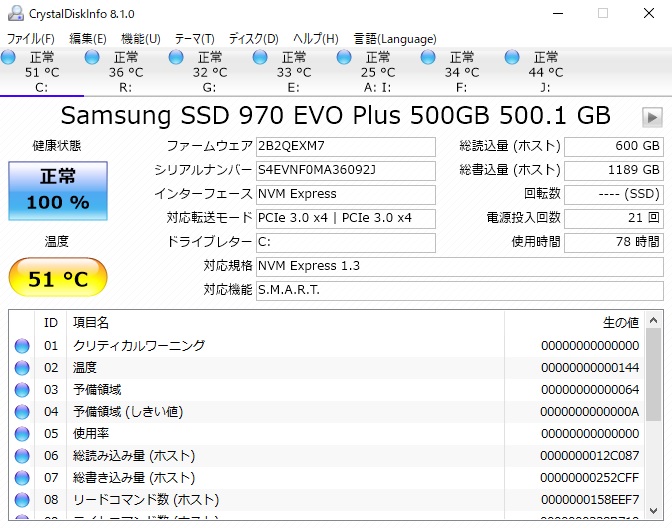Screen dimensions: 672x528
Task: Click status icon of attribute 03 予備領域
Action: pos(22,390)
